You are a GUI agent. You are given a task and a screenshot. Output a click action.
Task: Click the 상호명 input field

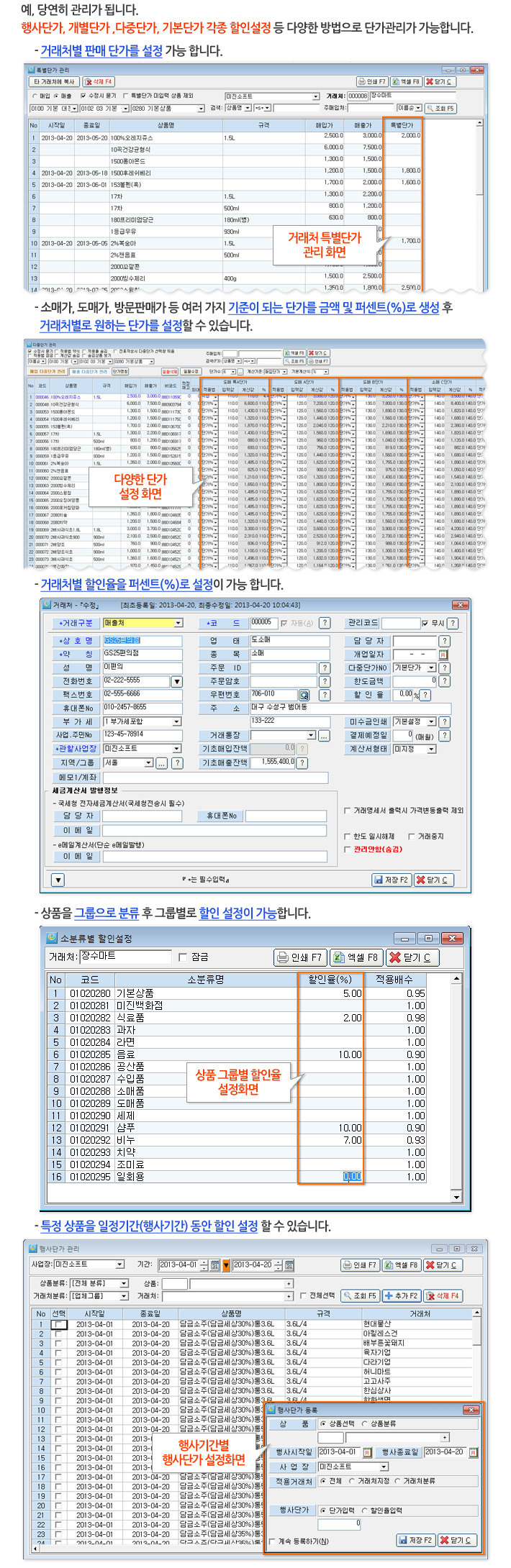point(142,640)
